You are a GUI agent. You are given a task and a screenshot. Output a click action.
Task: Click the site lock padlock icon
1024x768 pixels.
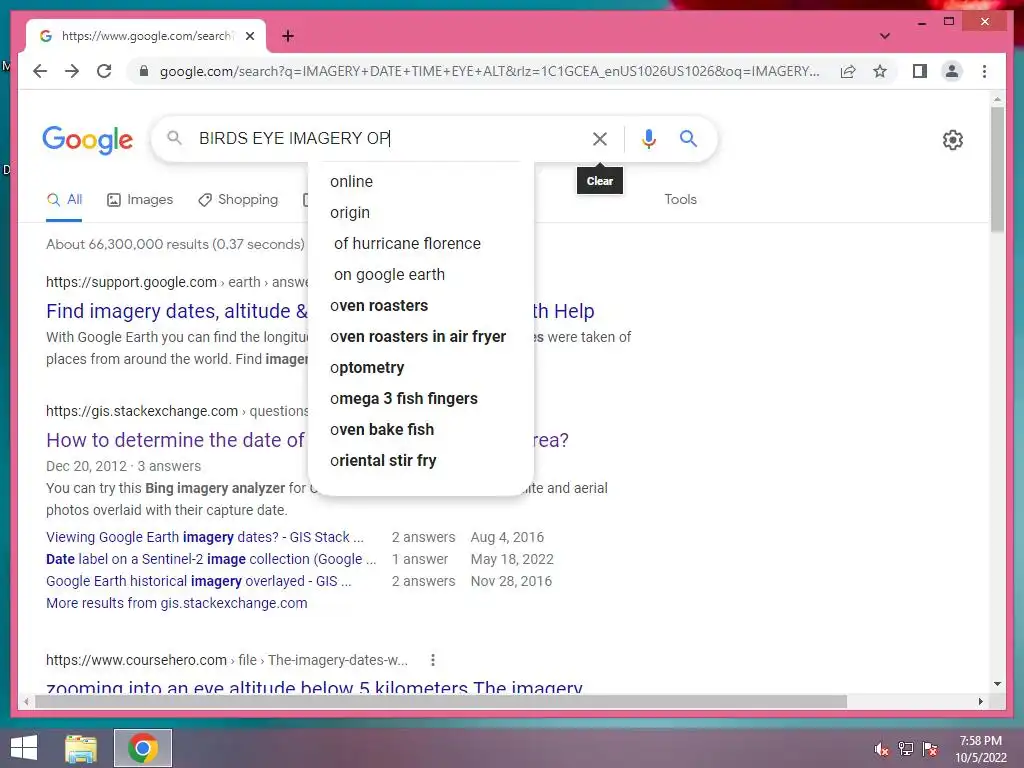[144, 71]
